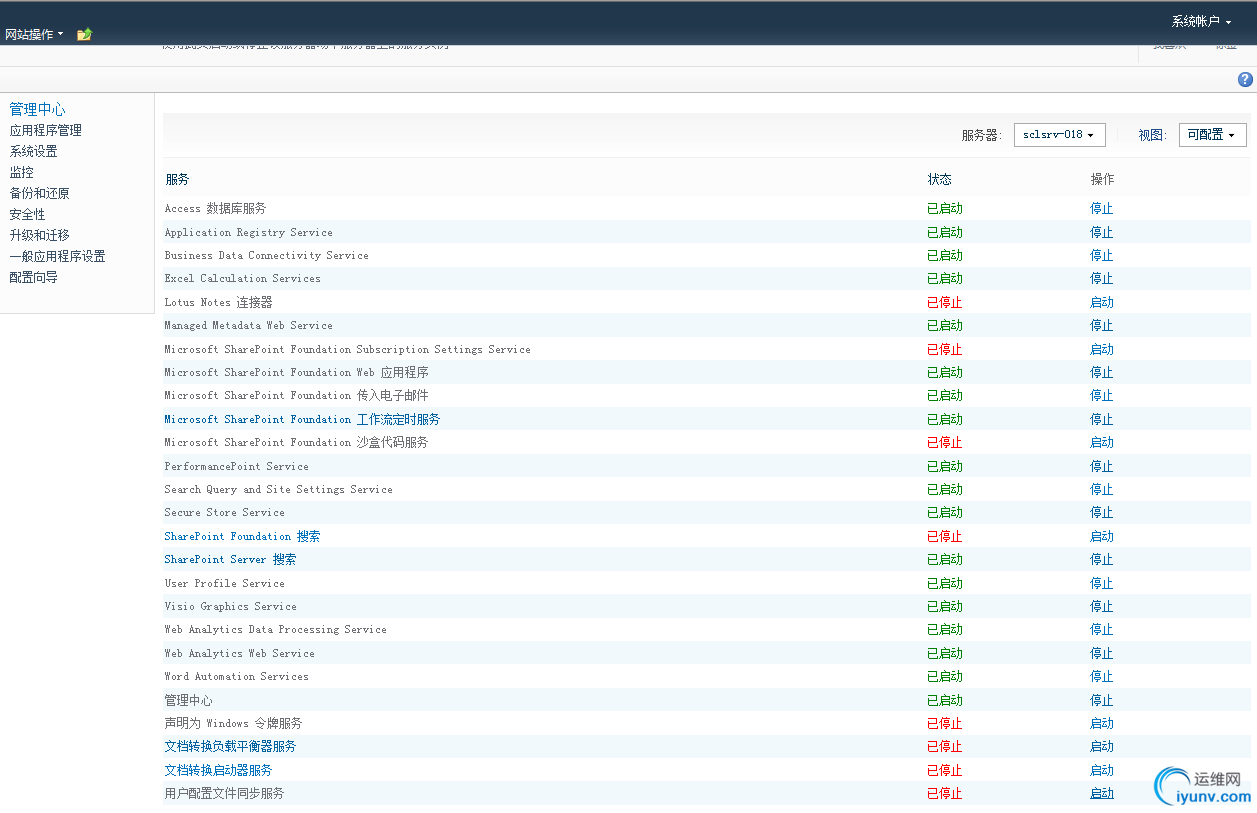1257x813 pixels.
Task: Stop the Access 数据库服务
Action: click(x=1101, y=208)
